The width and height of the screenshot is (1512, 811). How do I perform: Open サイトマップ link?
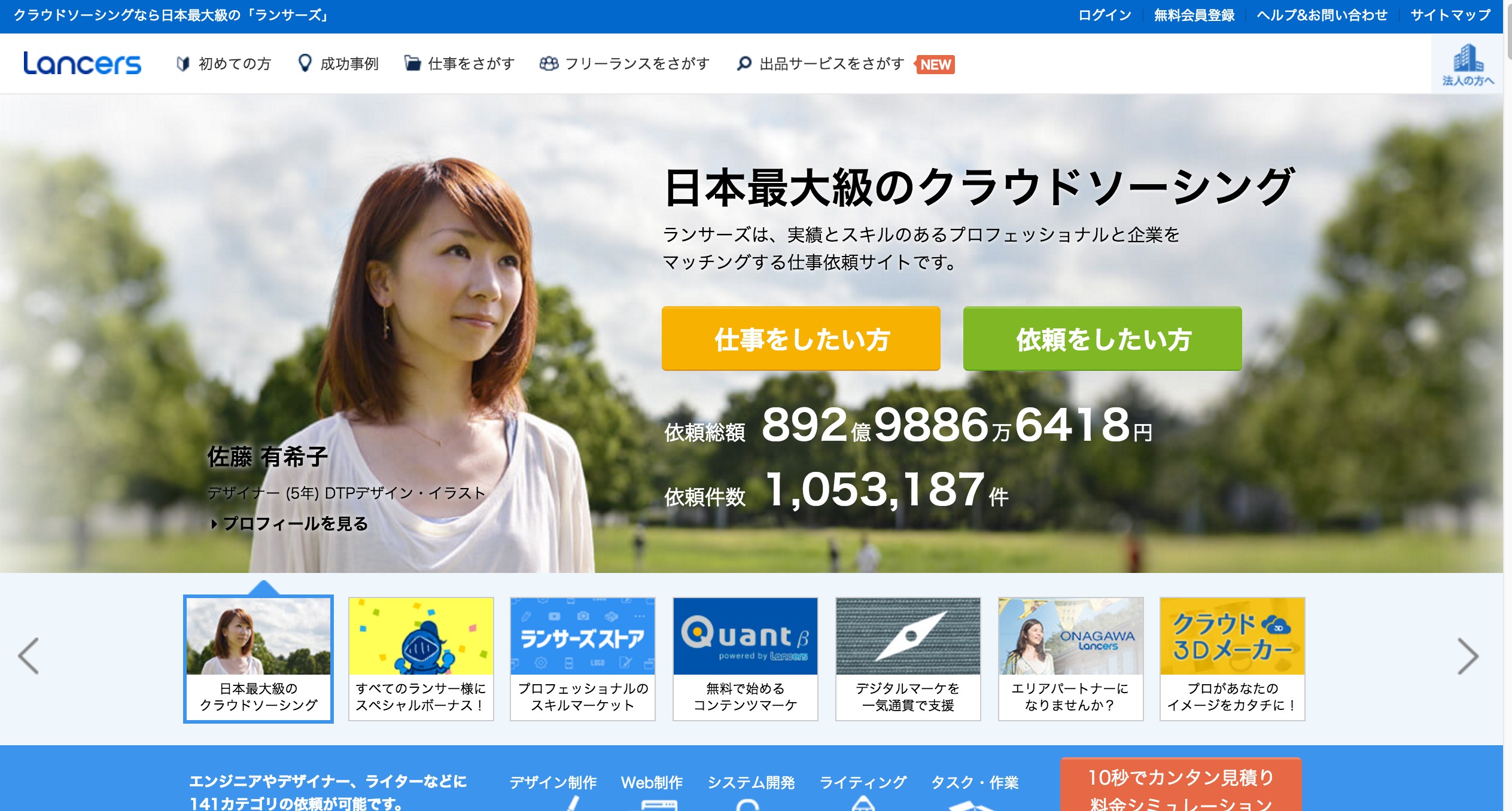pos(1450,16)
